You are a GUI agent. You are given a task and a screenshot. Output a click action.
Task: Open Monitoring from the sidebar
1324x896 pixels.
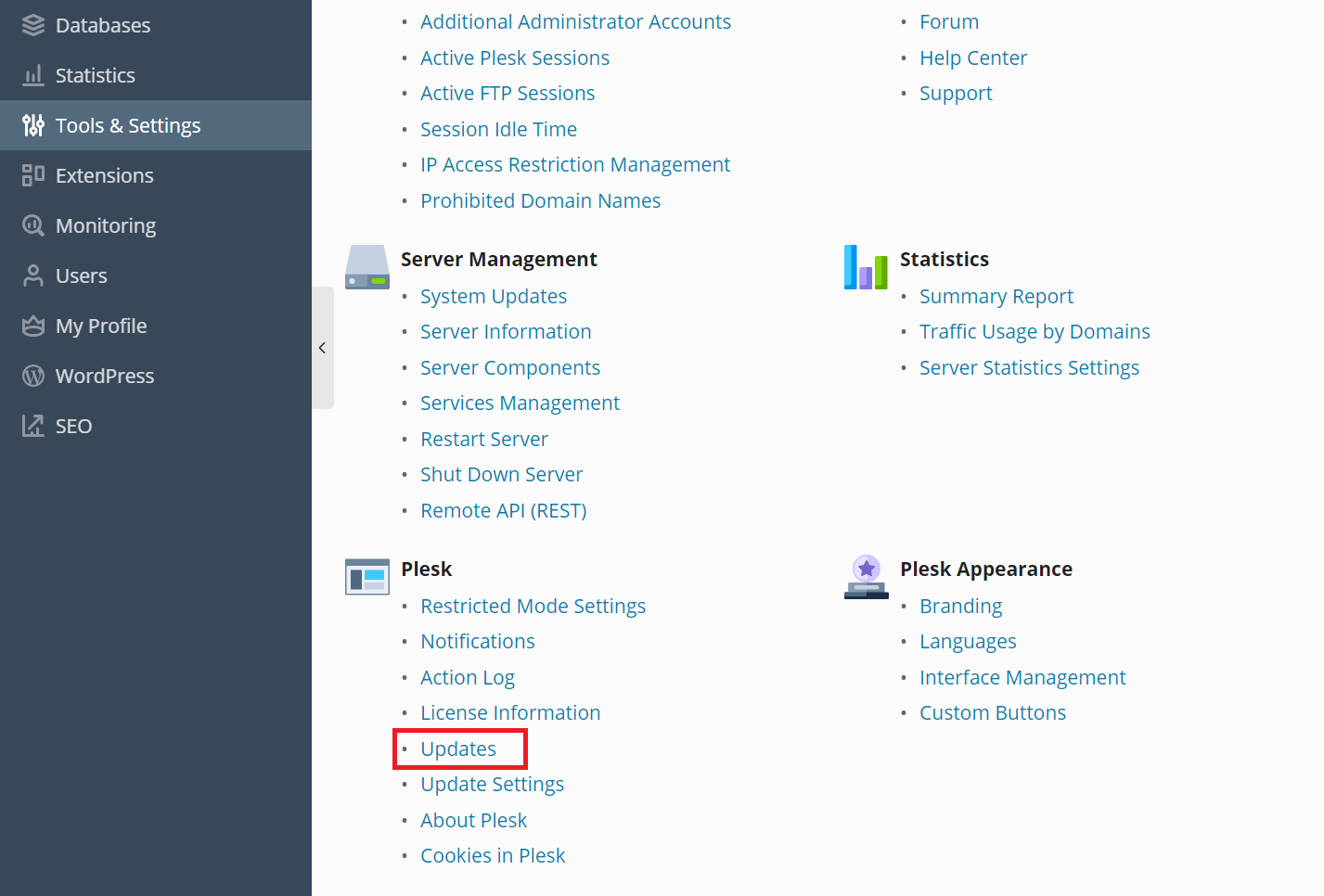click(156, 225)
